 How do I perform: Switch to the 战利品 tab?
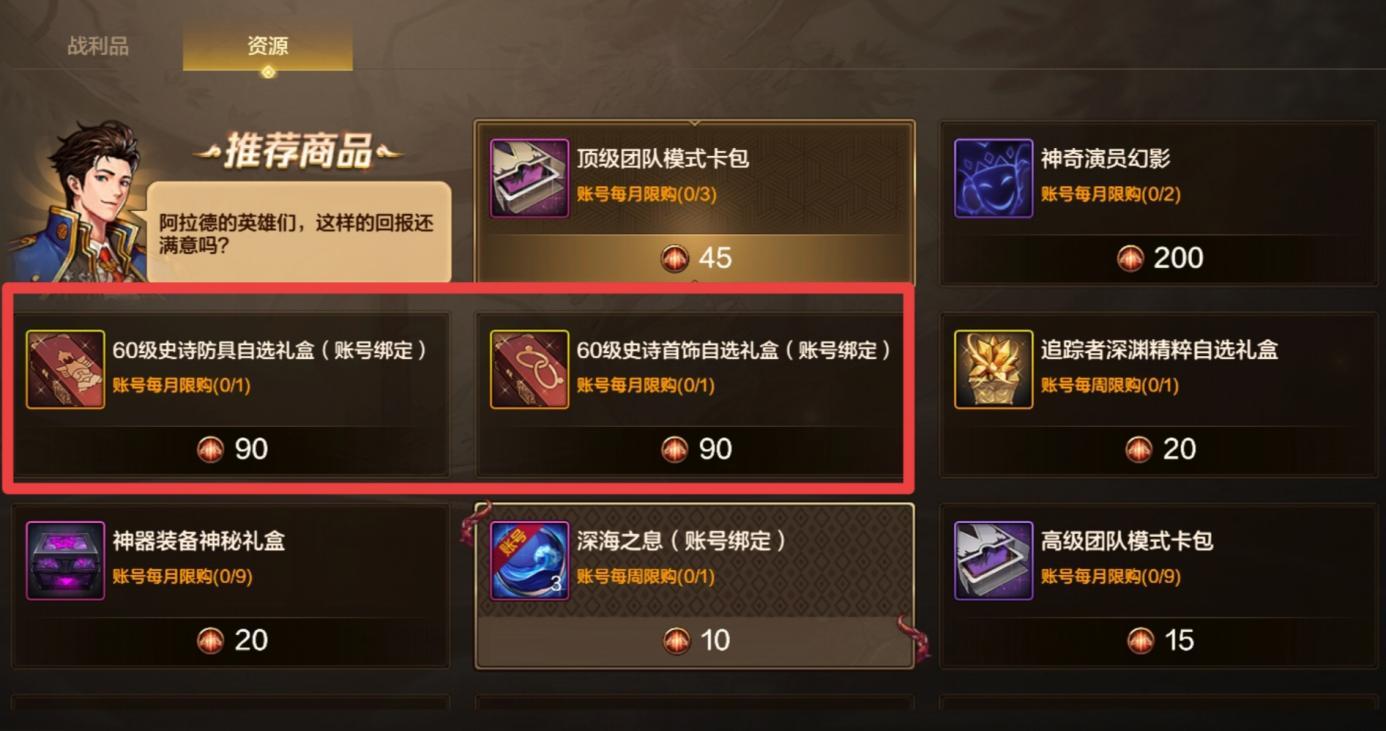point(98,46)
